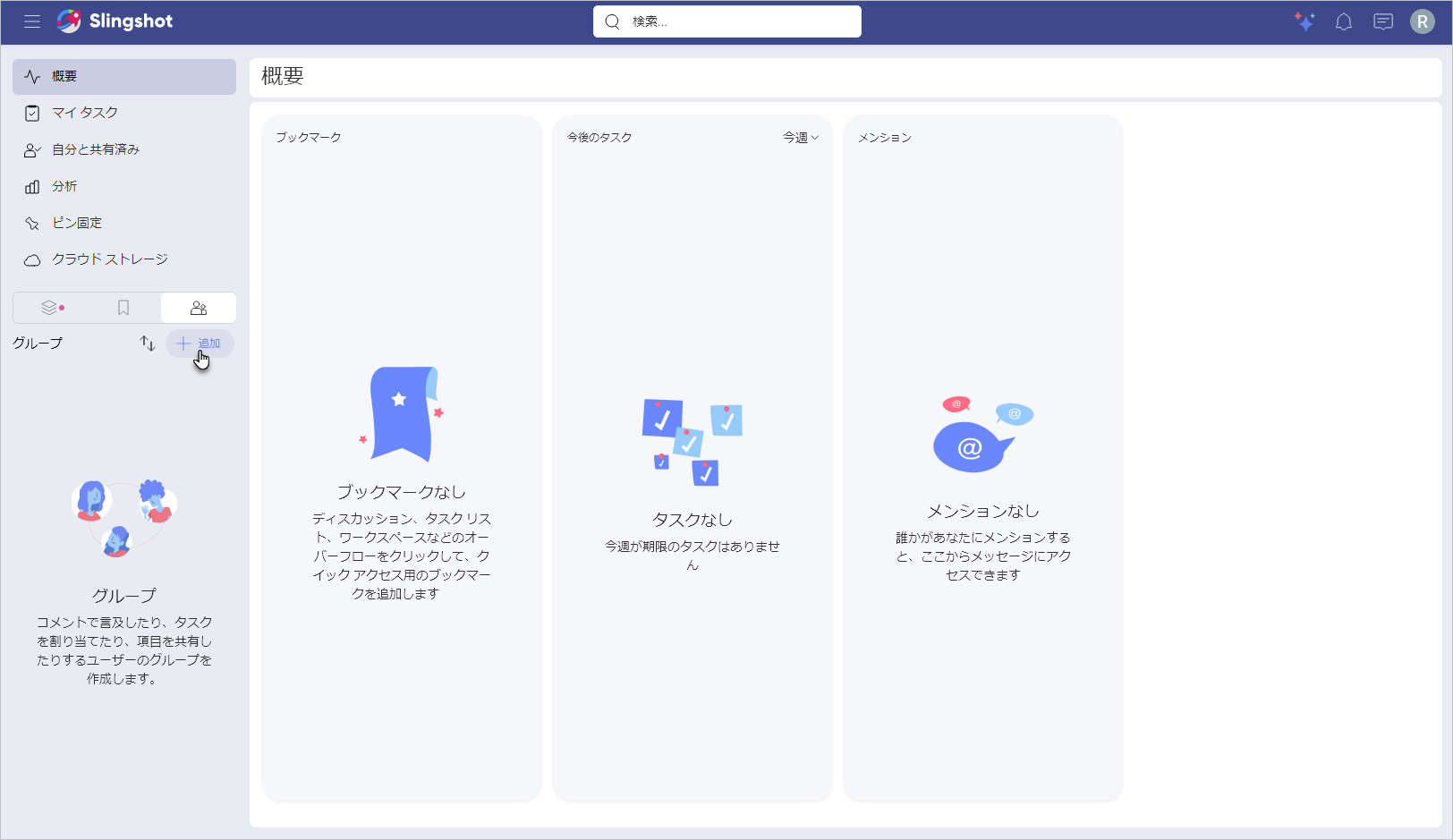Click the search magnifier icon

tap(612, 21)
